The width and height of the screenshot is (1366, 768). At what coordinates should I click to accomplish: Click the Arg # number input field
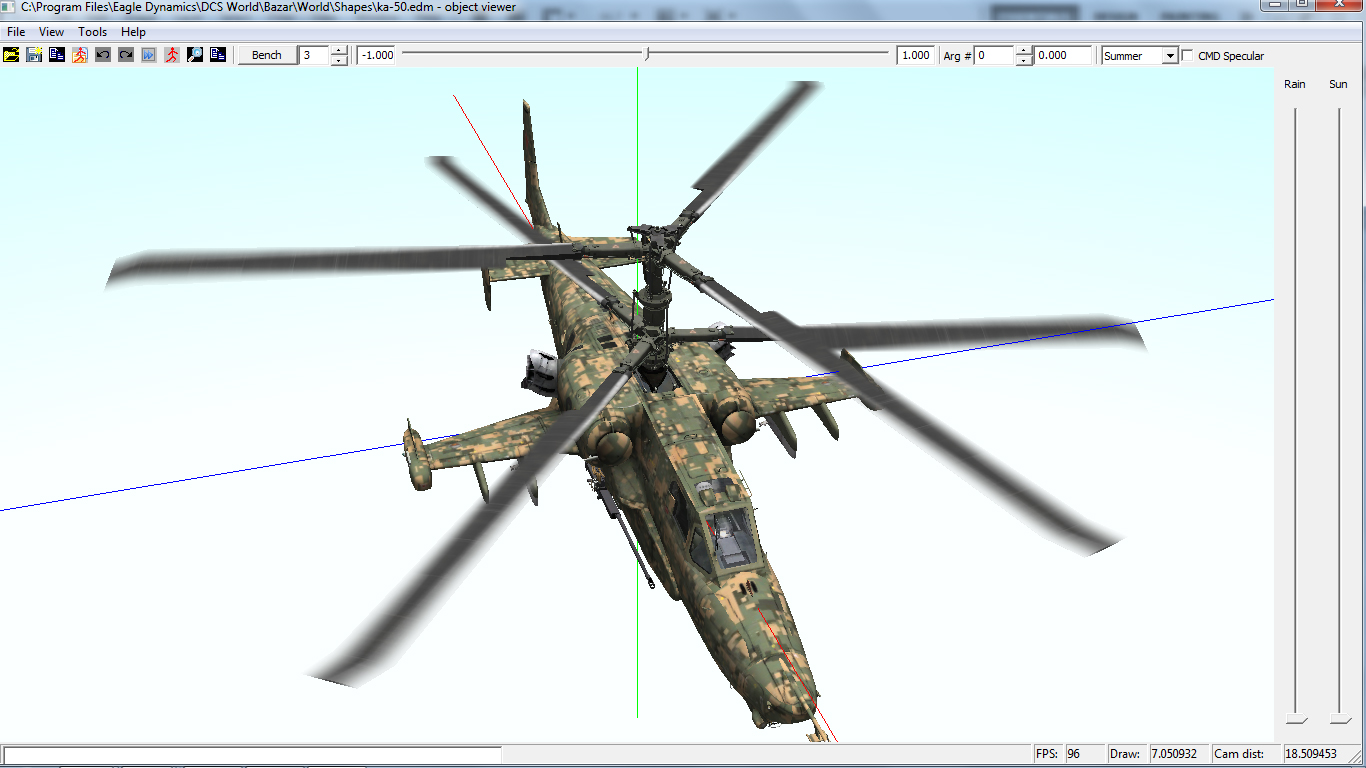[994, 56]
